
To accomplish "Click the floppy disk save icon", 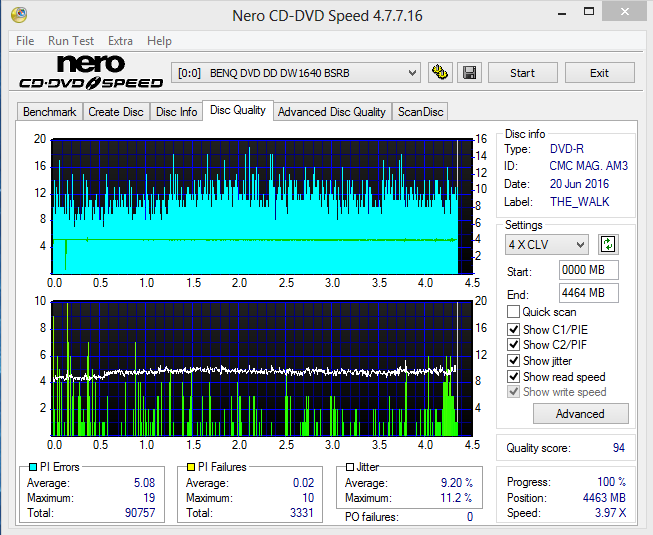I will click(x=469, y=73).
